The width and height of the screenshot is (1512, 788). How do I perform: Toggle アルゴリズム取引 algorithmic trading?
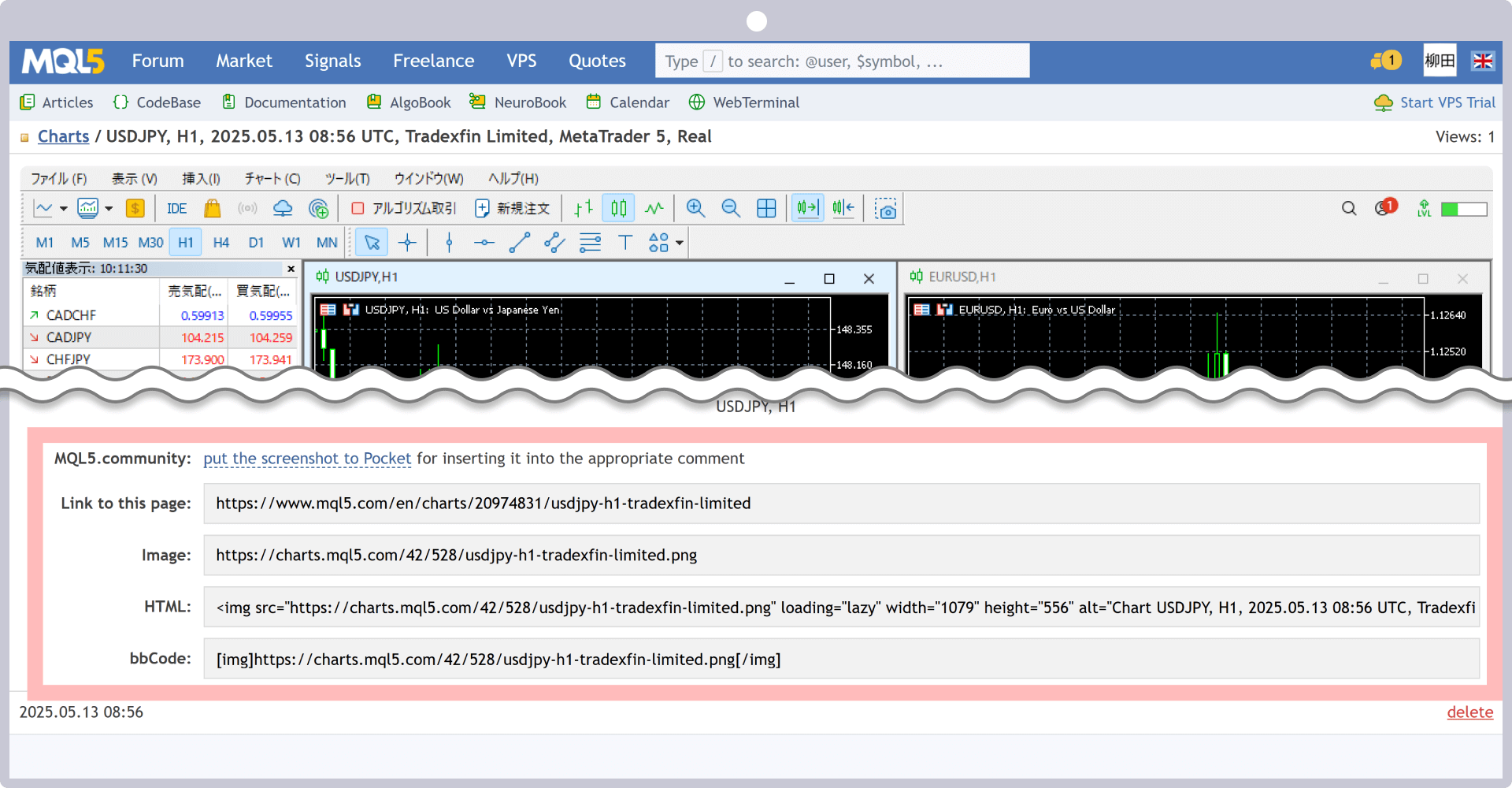403,208
